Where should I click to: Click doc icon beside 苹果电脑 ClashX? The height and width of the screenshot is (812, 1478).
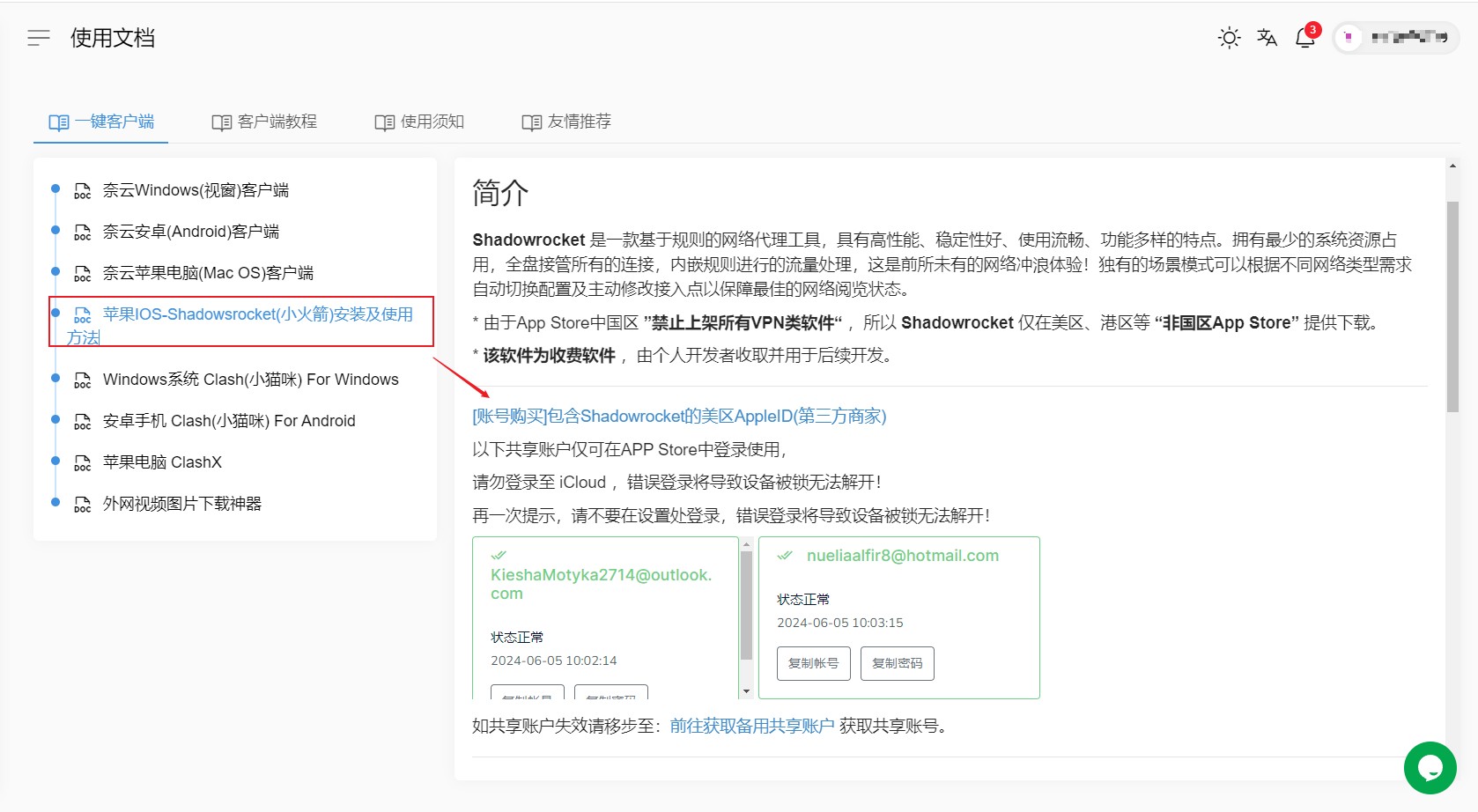pyautogui.click(x=82, y=463)
